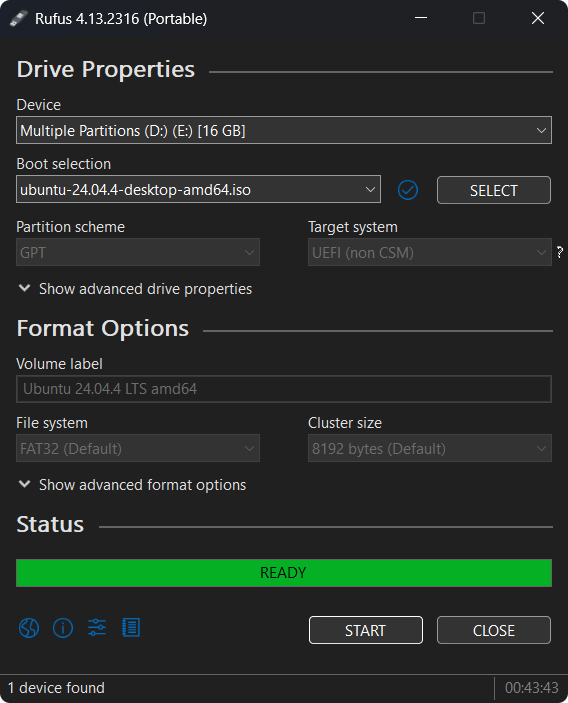The width and height of the screenshot is (568, 703).
Task: Click the Rufus USB drive title icon
Action: pos(19,18)
